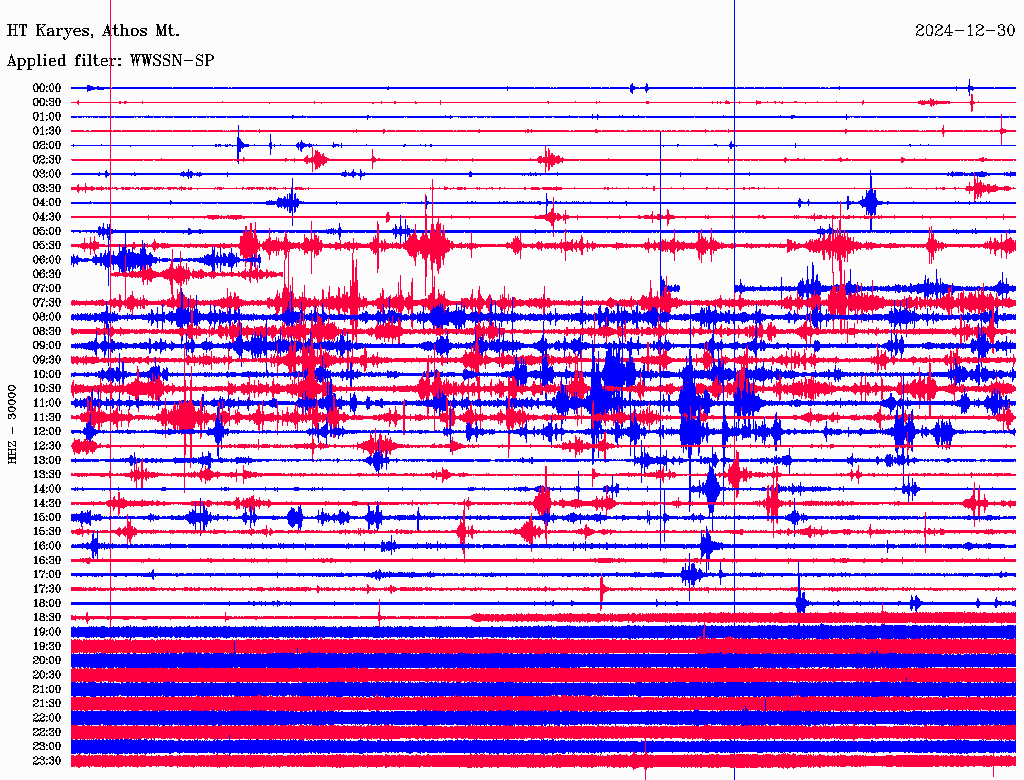1024x780 pixels.
Task: Select the 20:30 time row label
Action: tap(47, 675)
